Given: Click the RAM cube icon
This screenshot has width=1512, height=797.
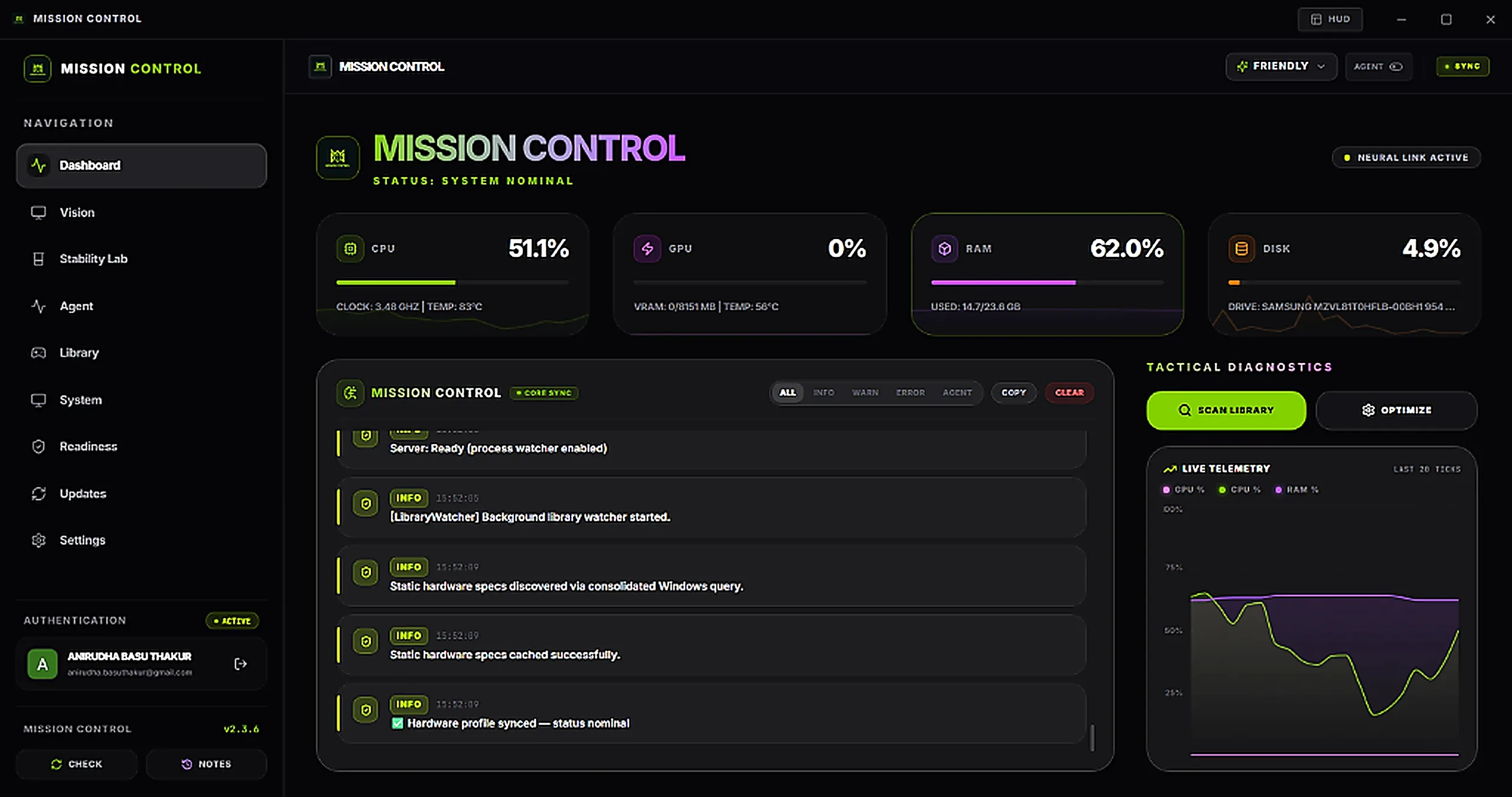Looking at the screenshot, I should pyautogui.click(x=945, y=249).
